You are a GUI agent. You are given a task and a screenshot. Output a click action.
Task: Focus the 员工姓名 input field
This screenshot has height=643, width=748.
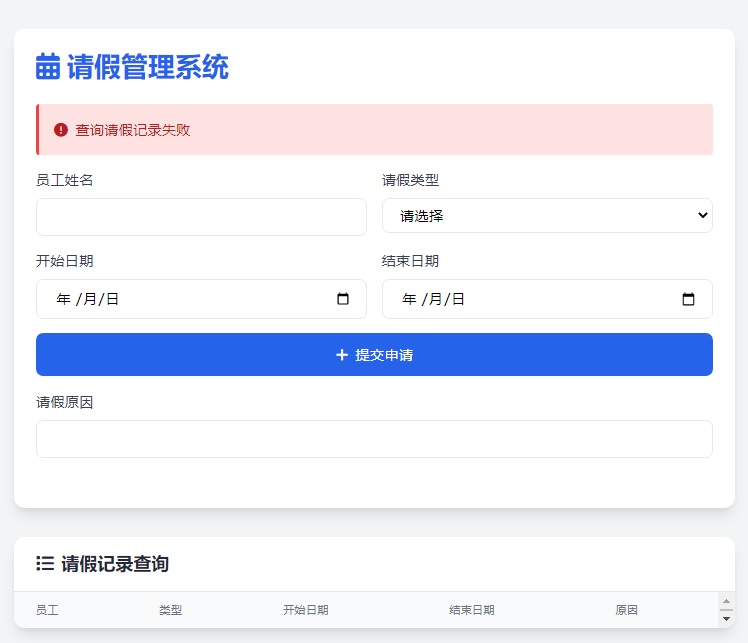(x=201, y=217)
